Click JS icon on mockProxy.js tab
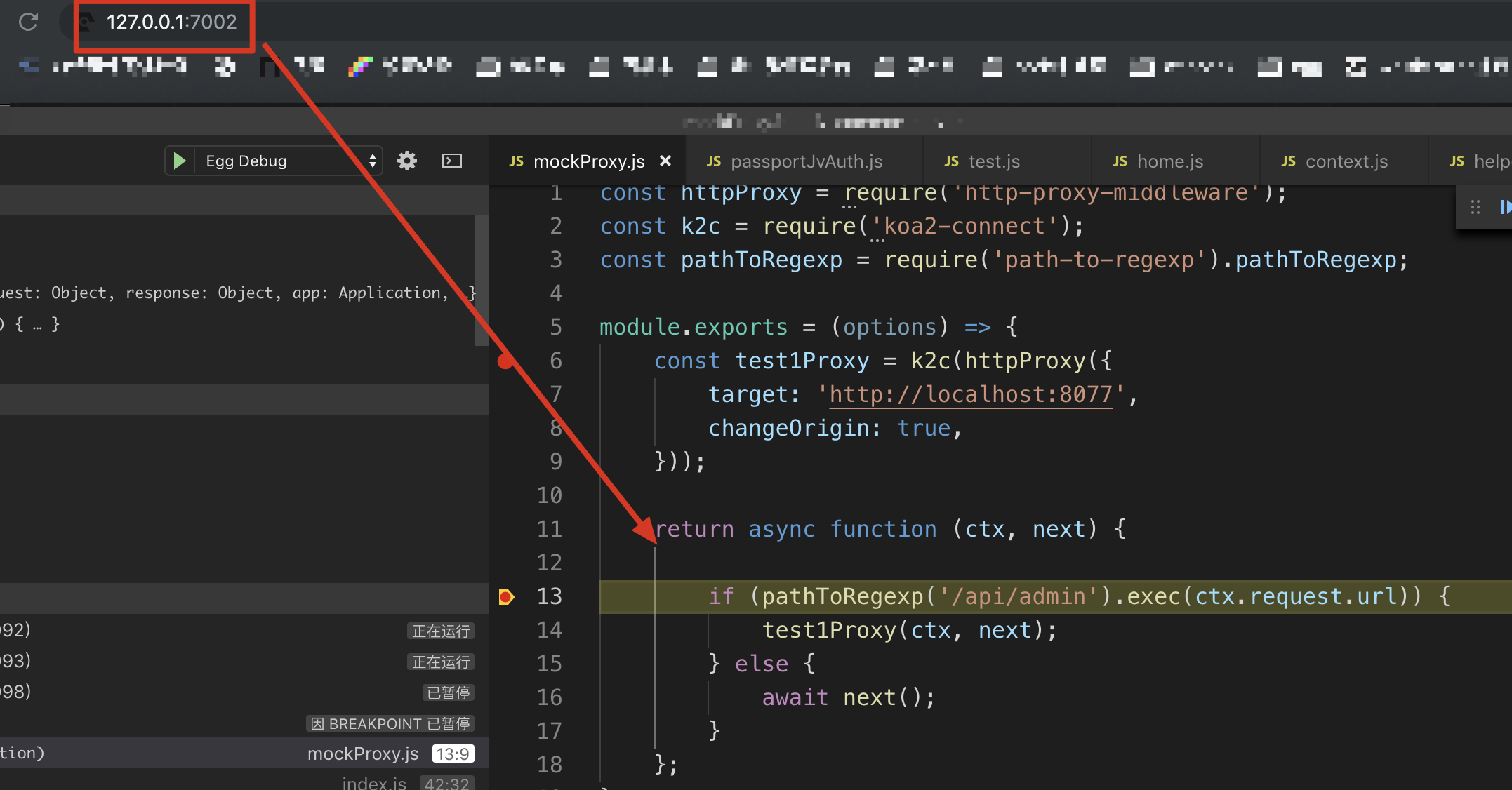 tap(516, 161)
